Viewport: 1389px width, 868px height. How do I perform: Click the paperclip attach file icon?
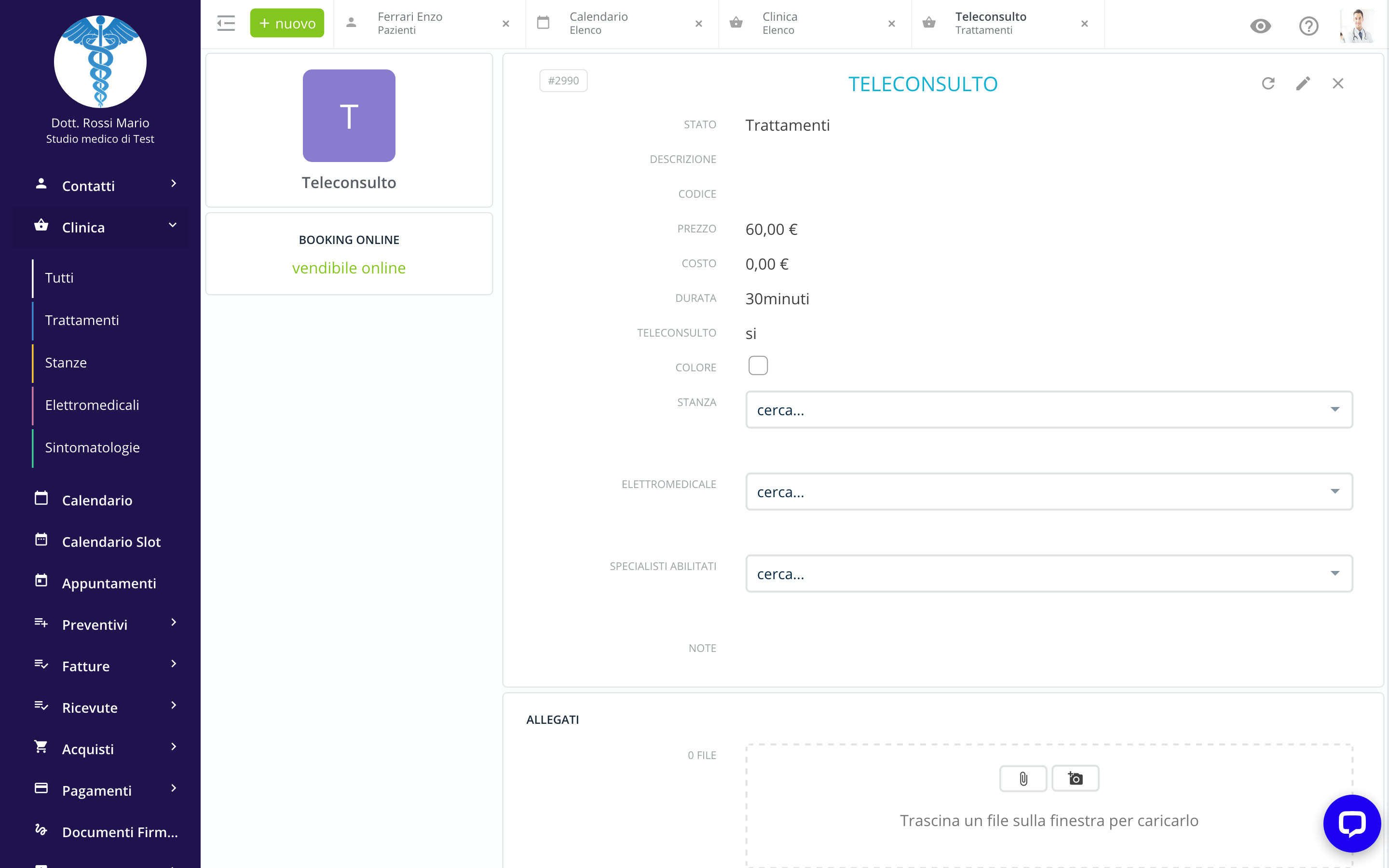tap(1023, 778)
